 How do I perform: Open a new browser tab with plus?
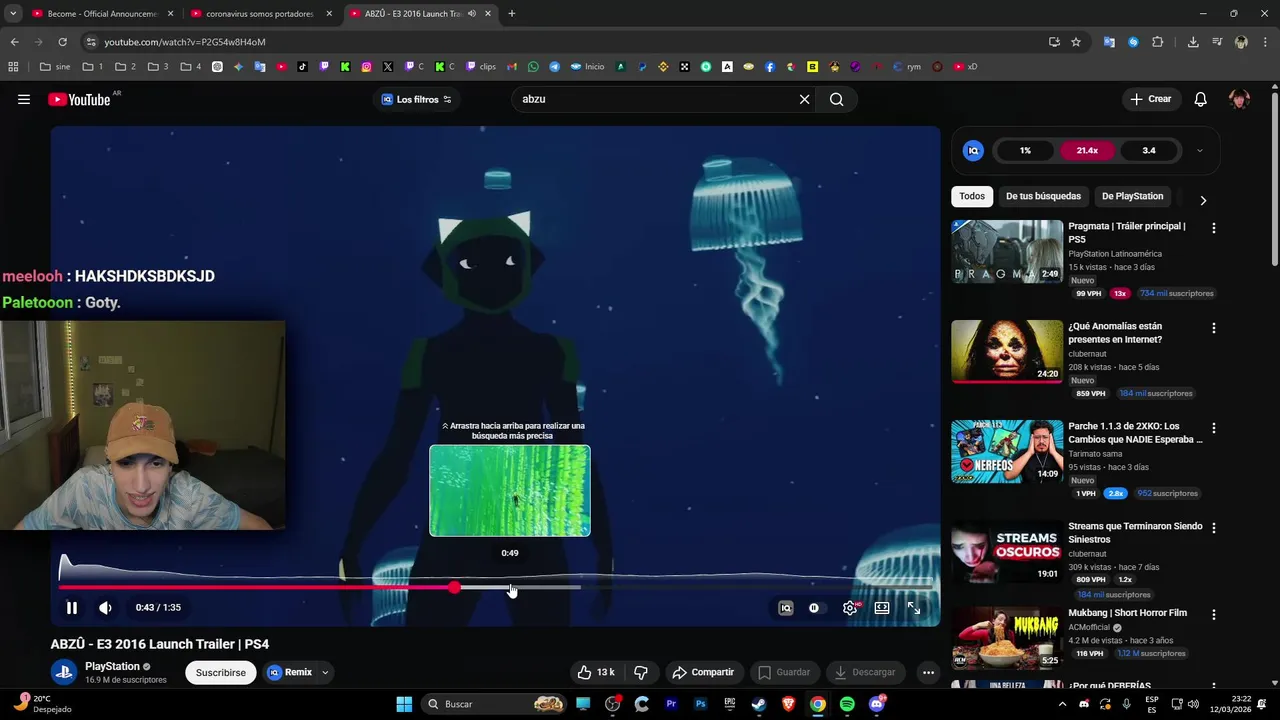[512, 14]
